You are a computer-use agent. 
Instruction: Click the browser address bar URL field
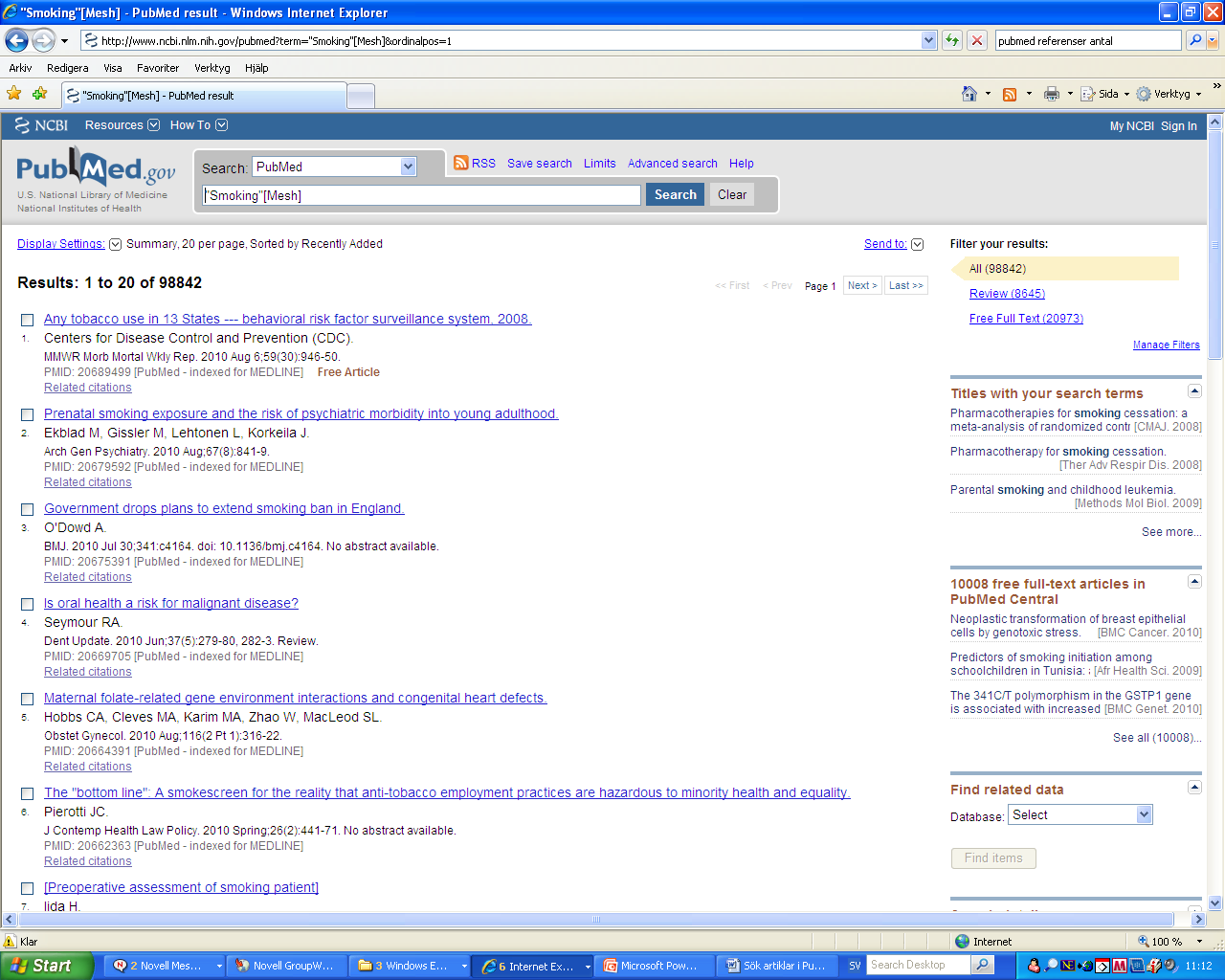[x=501, y=40]
